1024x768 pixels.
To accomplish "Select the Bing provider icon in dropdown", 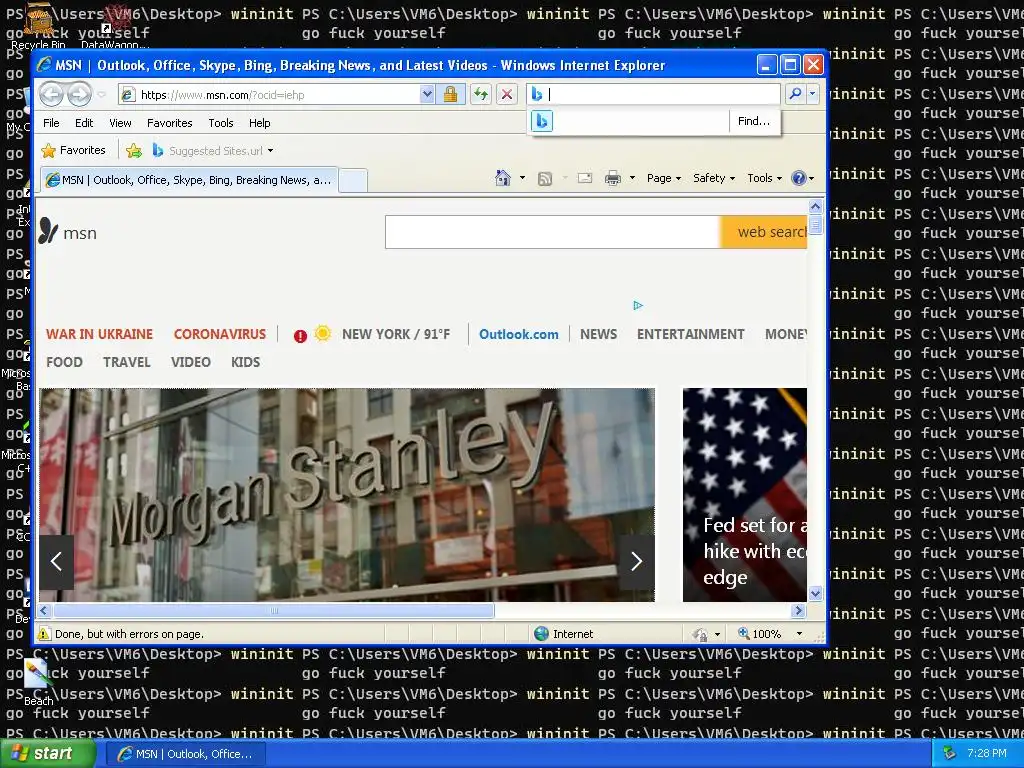I will 541,121.
